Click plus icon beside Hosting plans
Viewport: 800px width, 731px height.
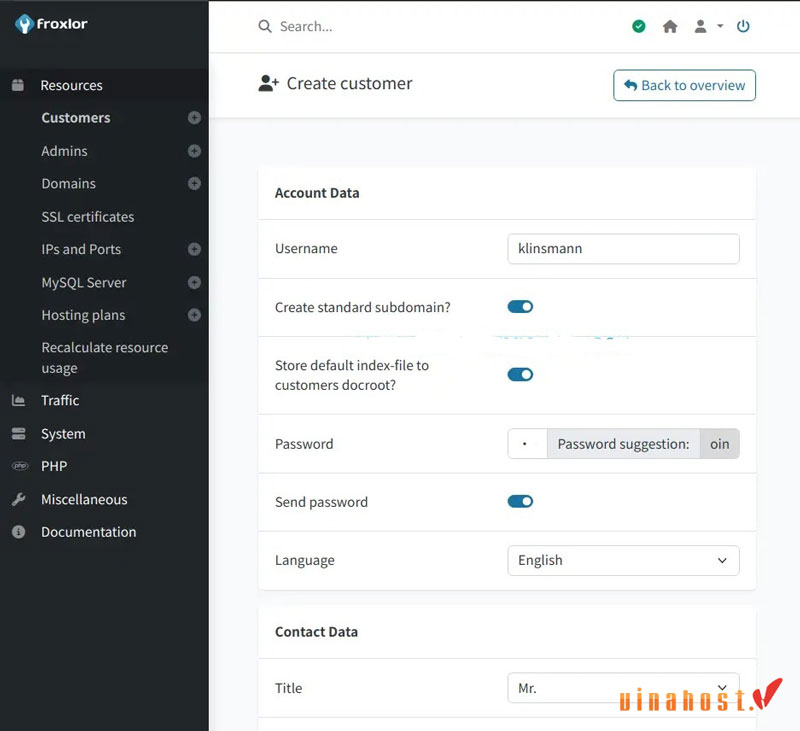point(194,315)
